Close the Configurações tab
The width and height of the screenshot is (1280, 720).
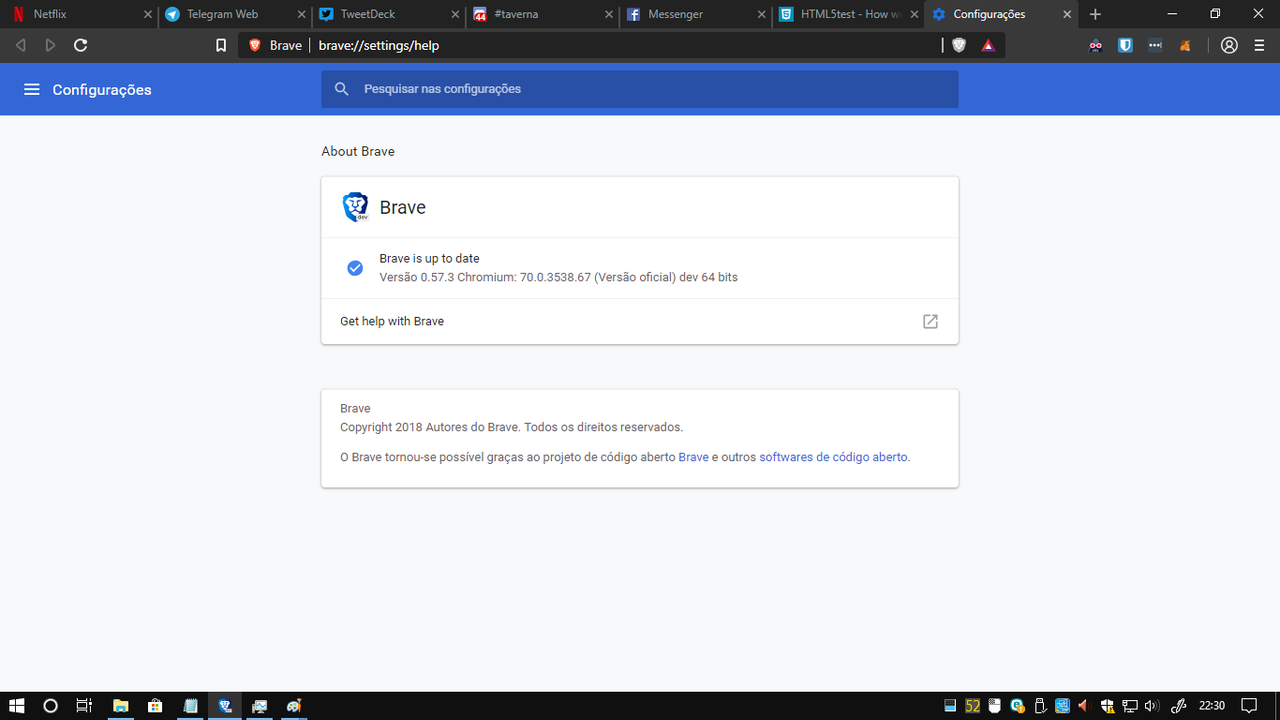pos(1067,14)
